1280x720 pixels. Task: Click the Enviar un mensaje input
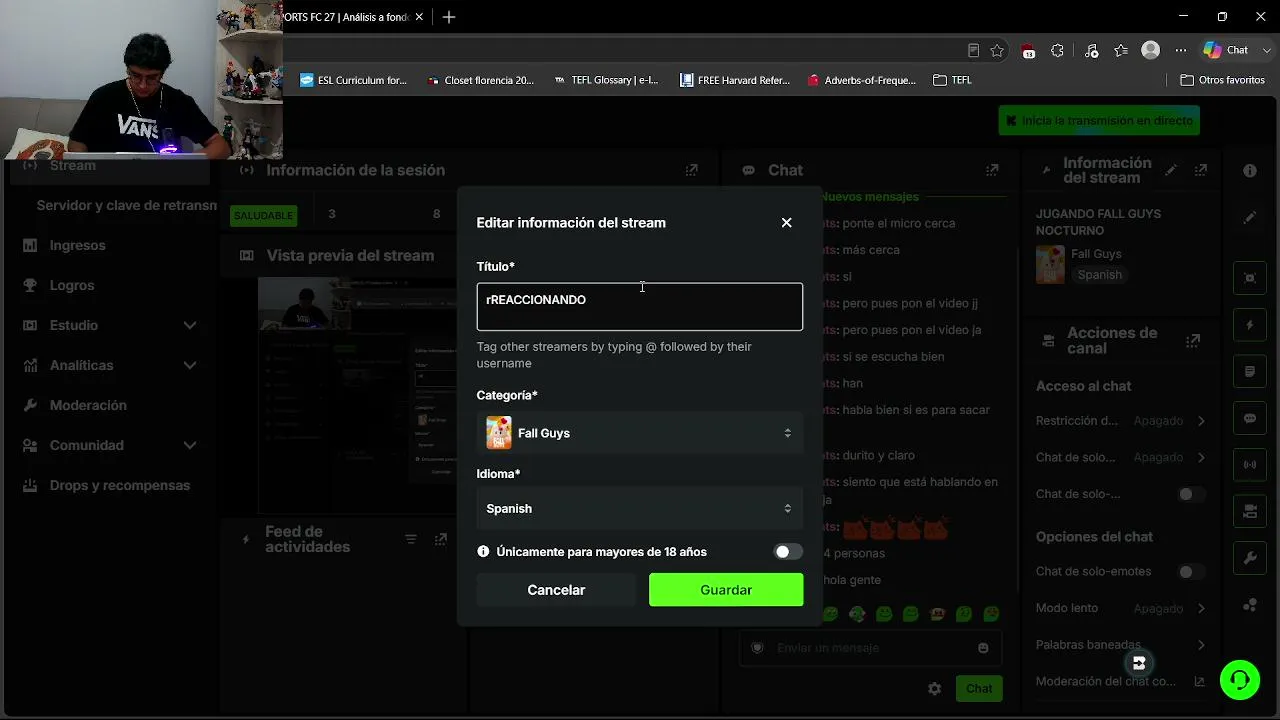pyautogui.click(x=870, y=648)
